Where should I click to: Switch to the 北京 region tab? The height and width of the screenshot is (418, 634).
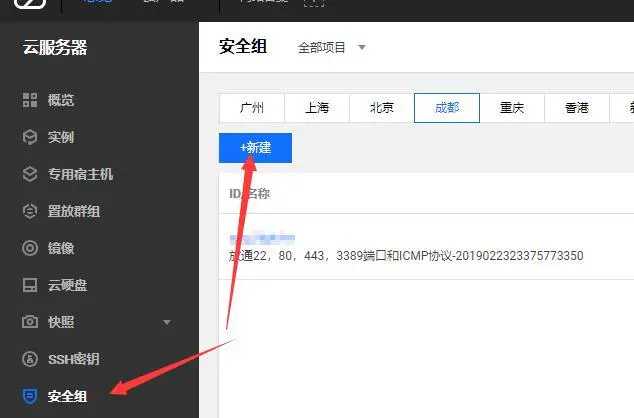pyautogui.click(x=382, y=108)
